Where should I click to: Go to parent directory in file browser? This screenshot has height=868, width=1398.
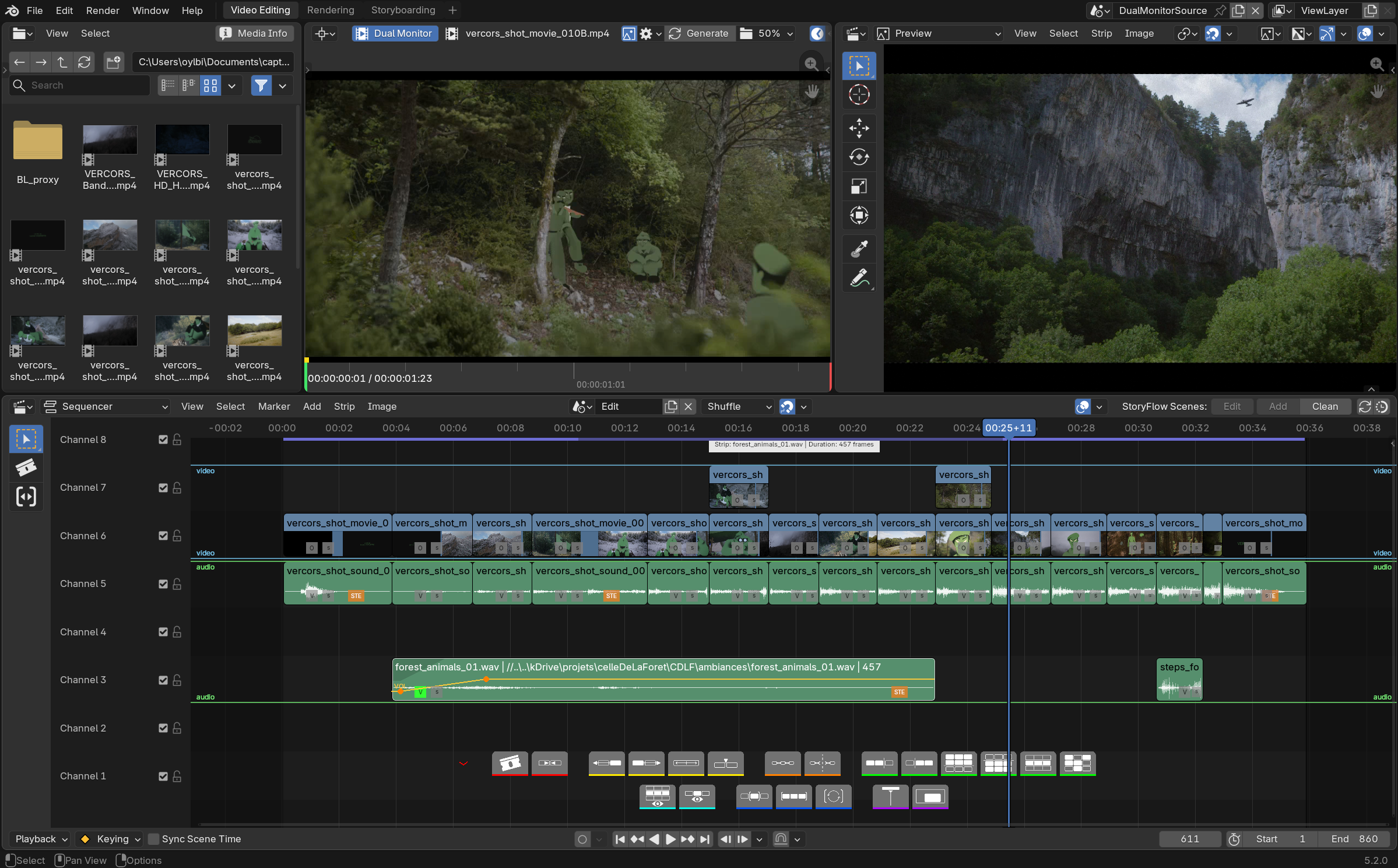[62, 62]
